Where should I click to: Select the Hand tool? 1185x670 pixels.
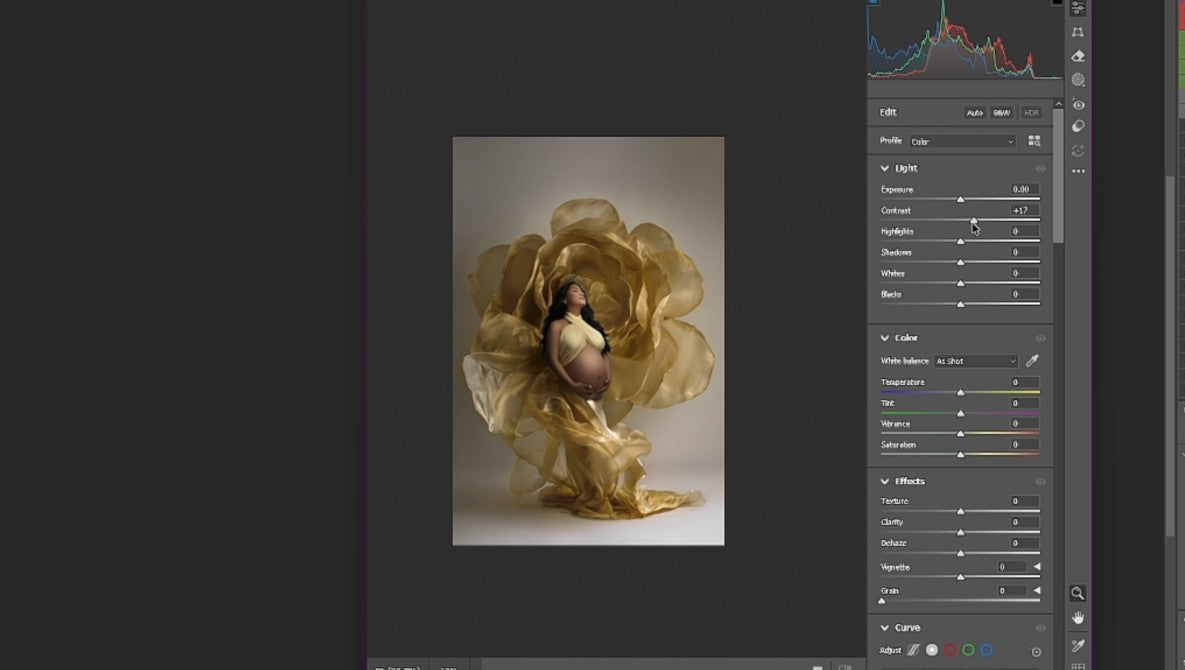(x=1078, y=618)
